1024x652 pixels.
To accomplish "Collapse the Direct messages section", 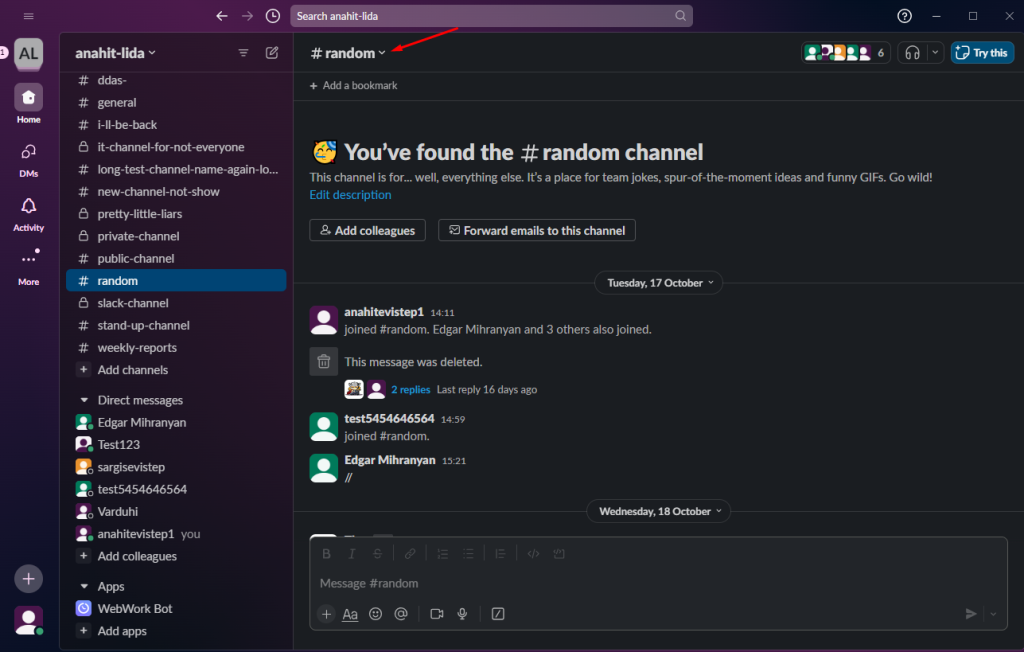I will 84,400.
